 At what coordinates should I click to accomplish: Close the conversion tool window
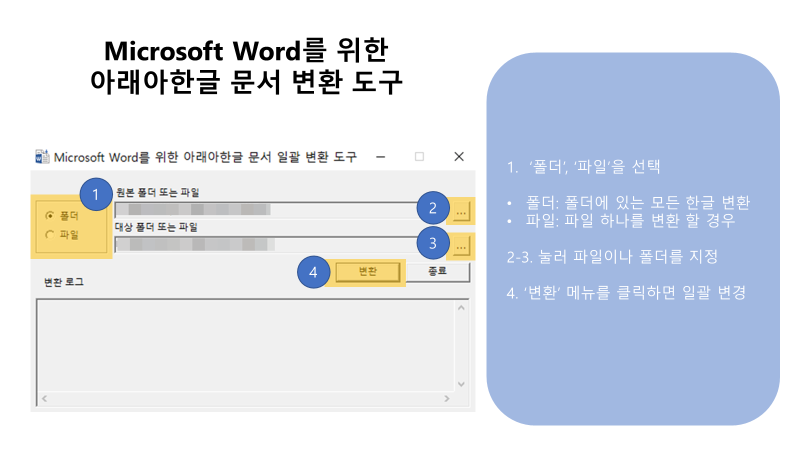tap(459, 157)
